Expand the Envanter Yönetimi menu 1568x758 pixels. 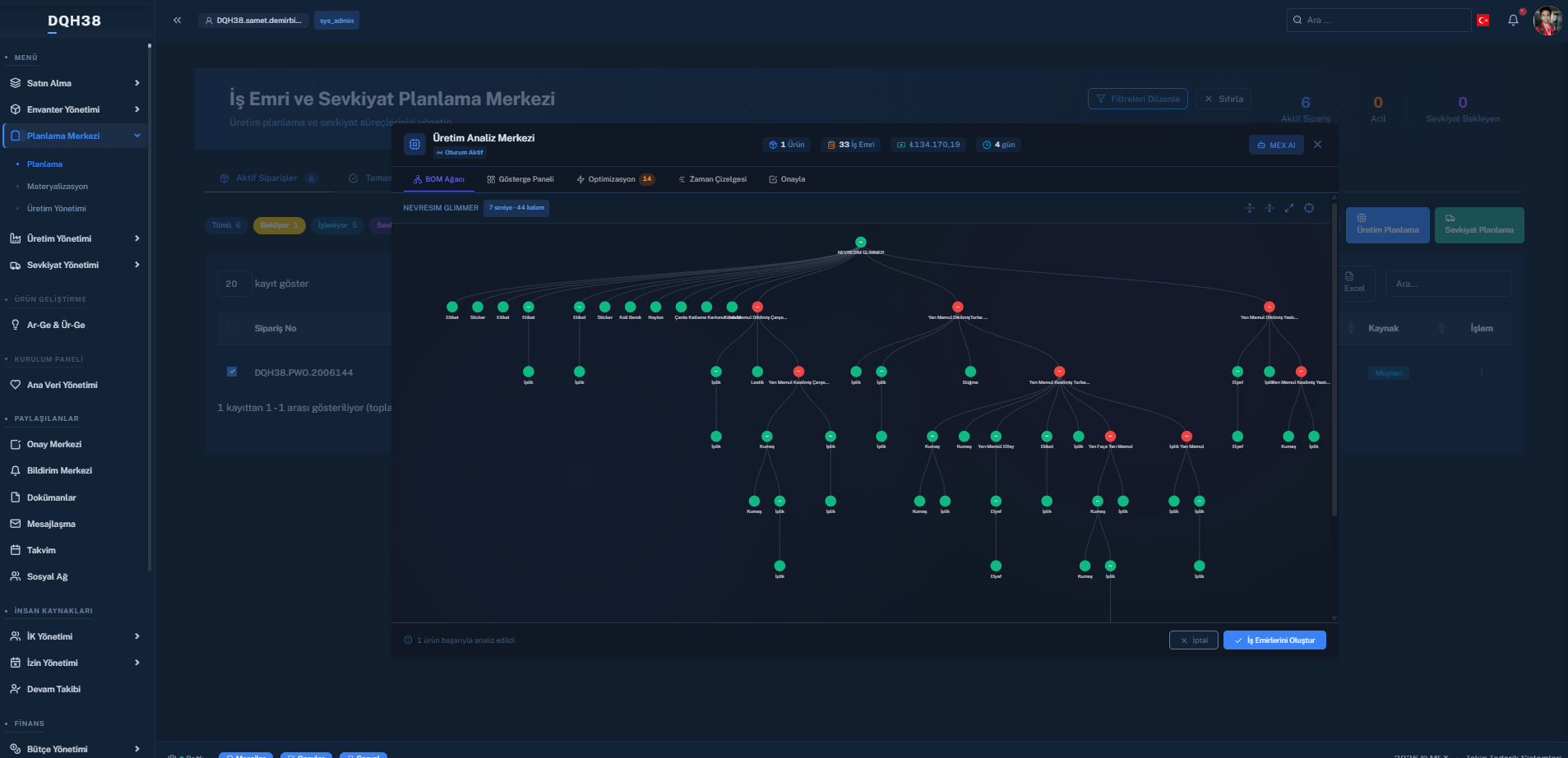pyautogui.click(x=76, y=109)
